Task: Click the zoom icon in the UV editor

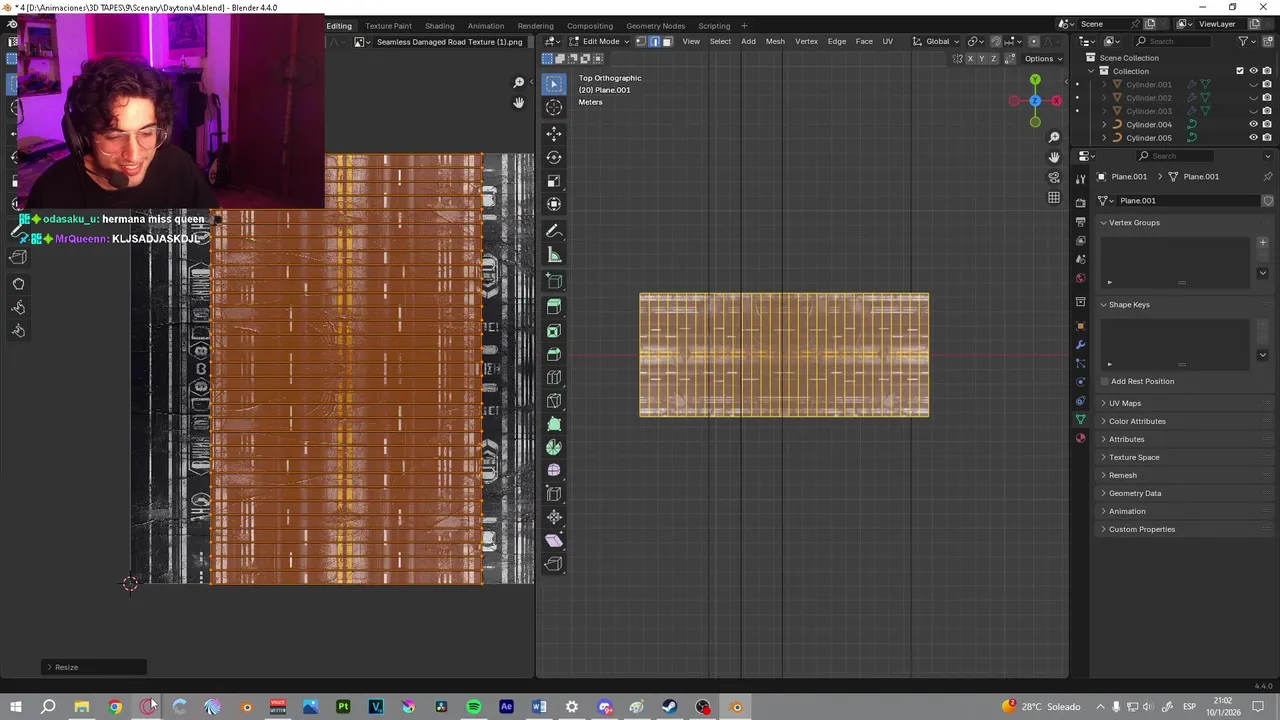Action: click(518, 83)
